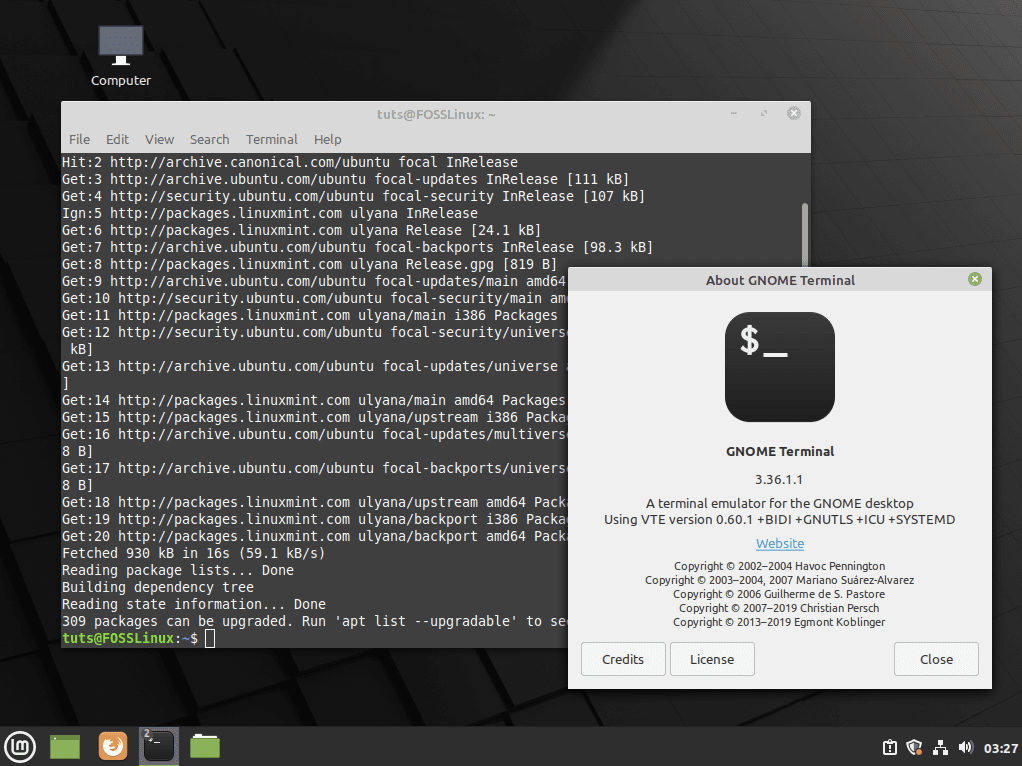Screen dimensions: 1022x766
Task: Open the View menu to toggle fullscreen
Action: (158, 139)
